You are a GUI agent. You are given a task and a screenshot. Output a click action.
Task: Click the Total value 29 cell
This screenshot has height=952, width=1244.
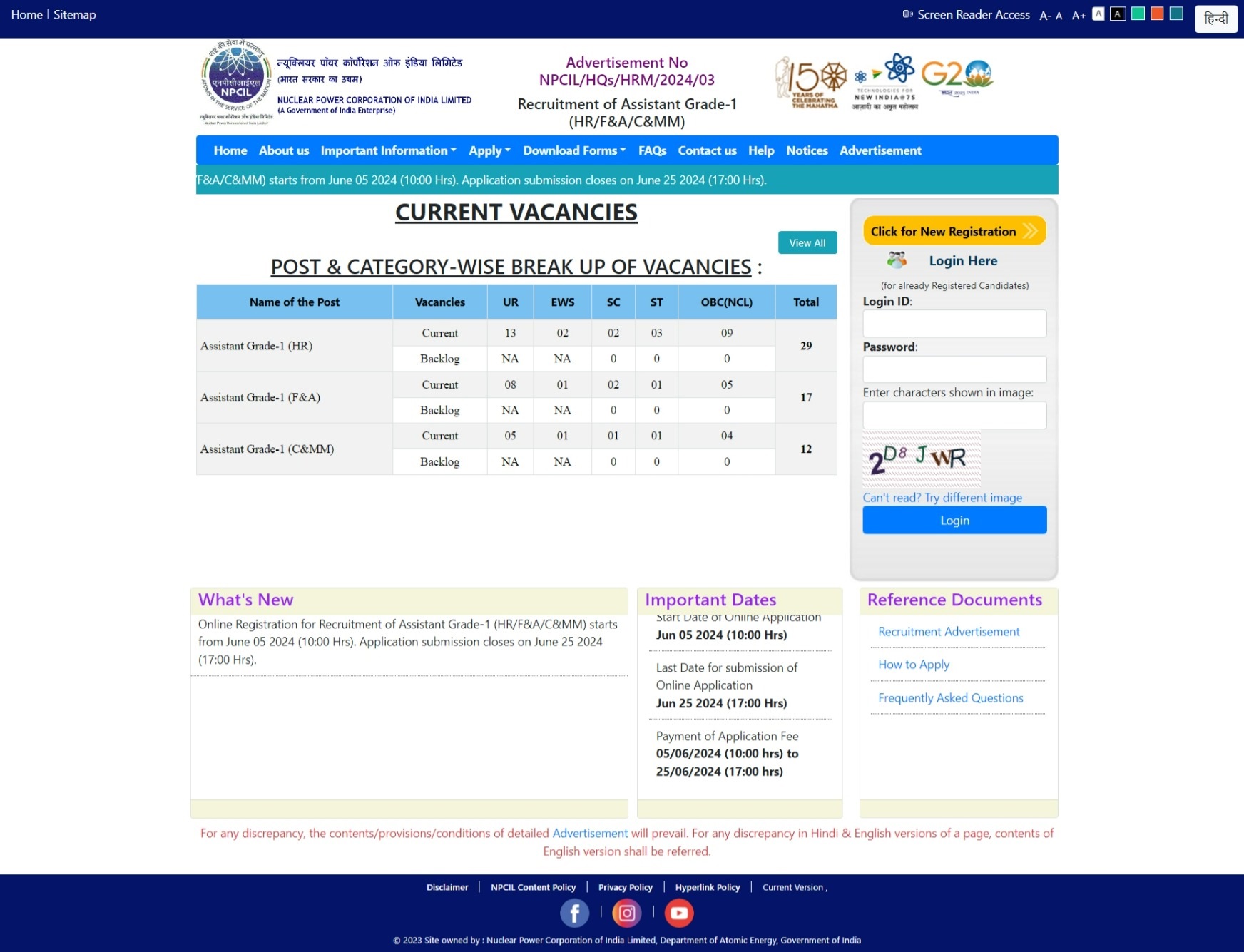tap(806, 346)
